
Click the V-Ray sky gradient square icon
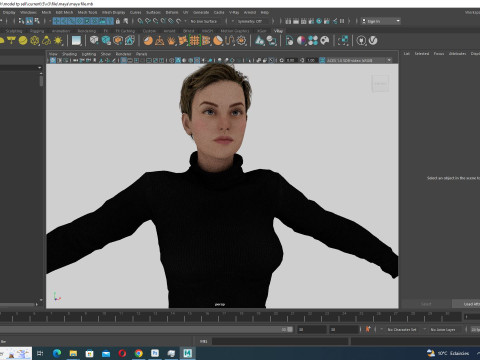point(76,41)
